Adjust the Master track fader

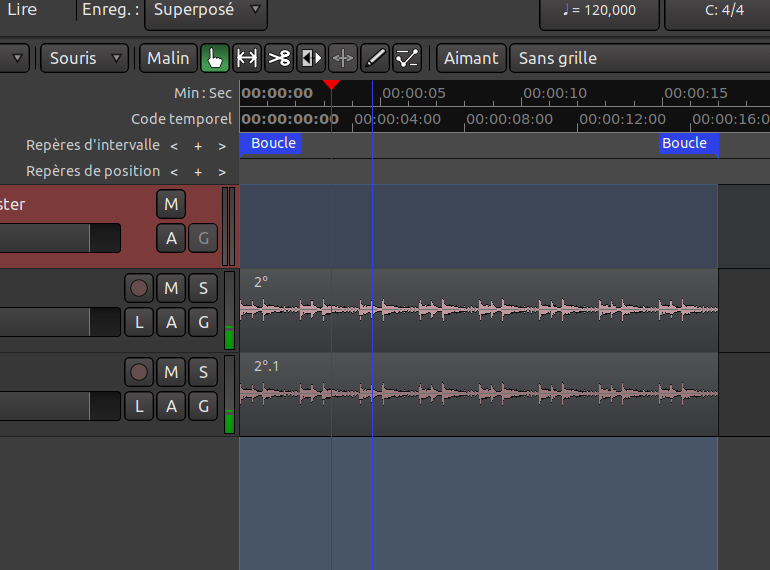(60, 238)
